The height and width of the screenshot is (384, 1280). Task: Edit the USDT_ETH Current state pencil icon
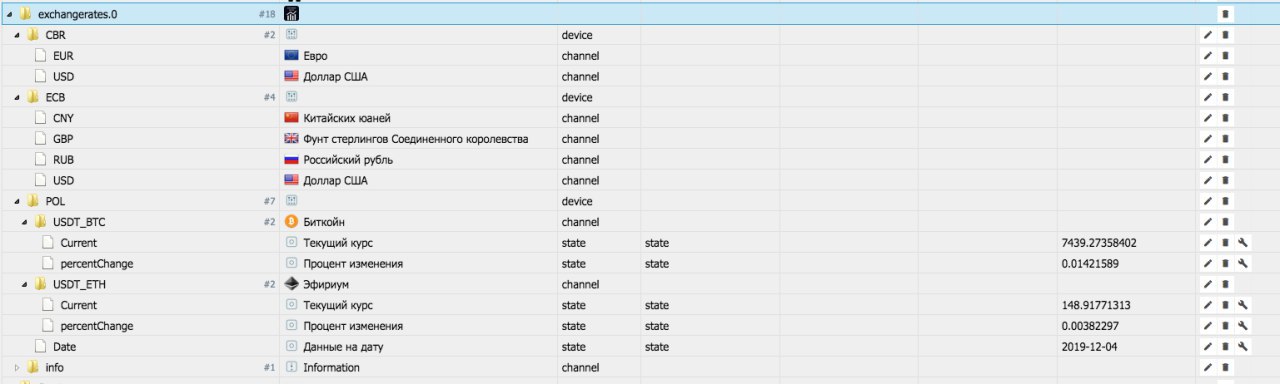tap(1209, 305)
